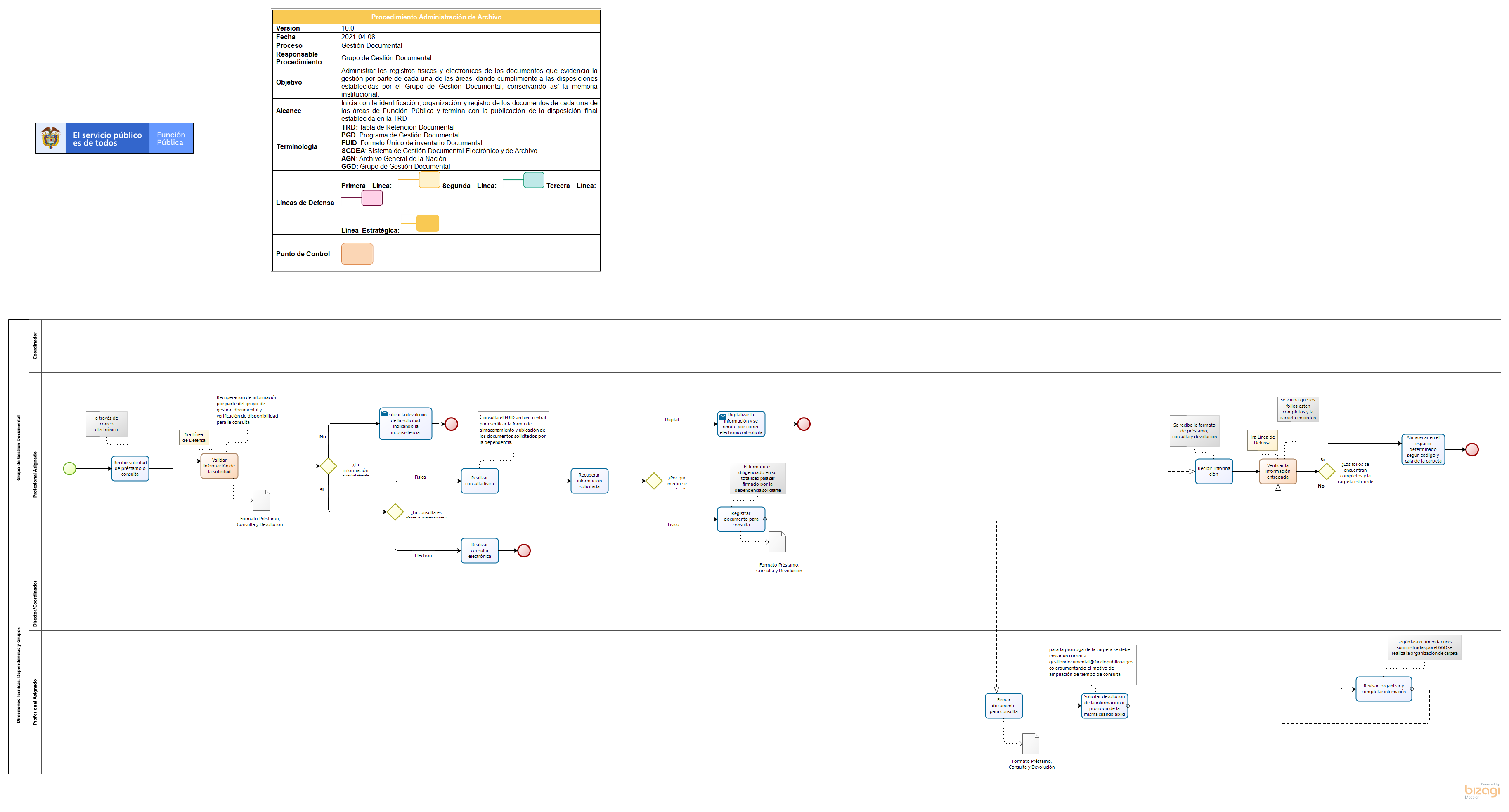Click the 'Procedimiento Administración de Archivo' table header
Screen dimensions: 1509x812
coord(436,17)
